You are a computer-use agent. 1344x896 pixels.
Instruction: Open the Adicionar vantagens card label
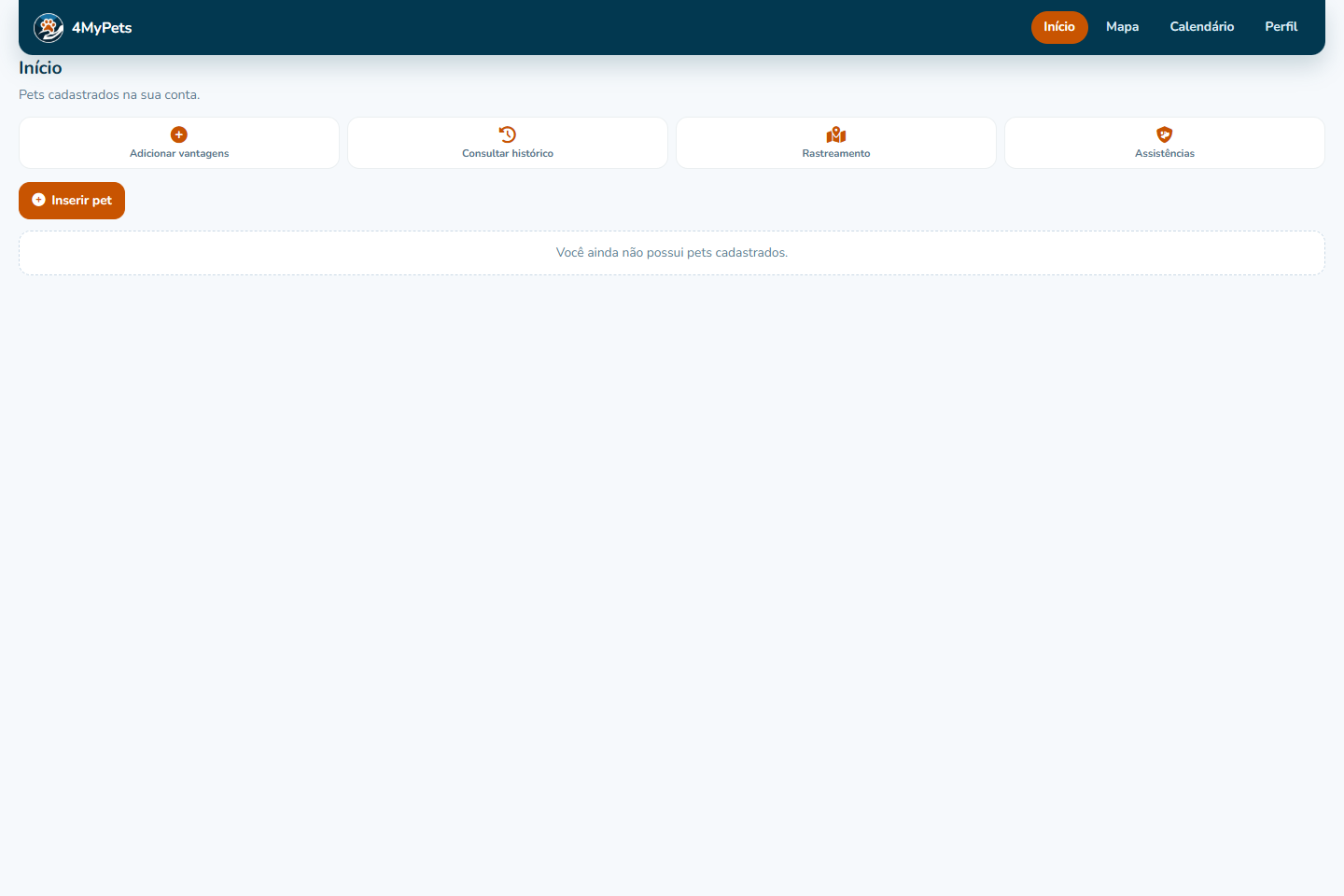(179, 153)
